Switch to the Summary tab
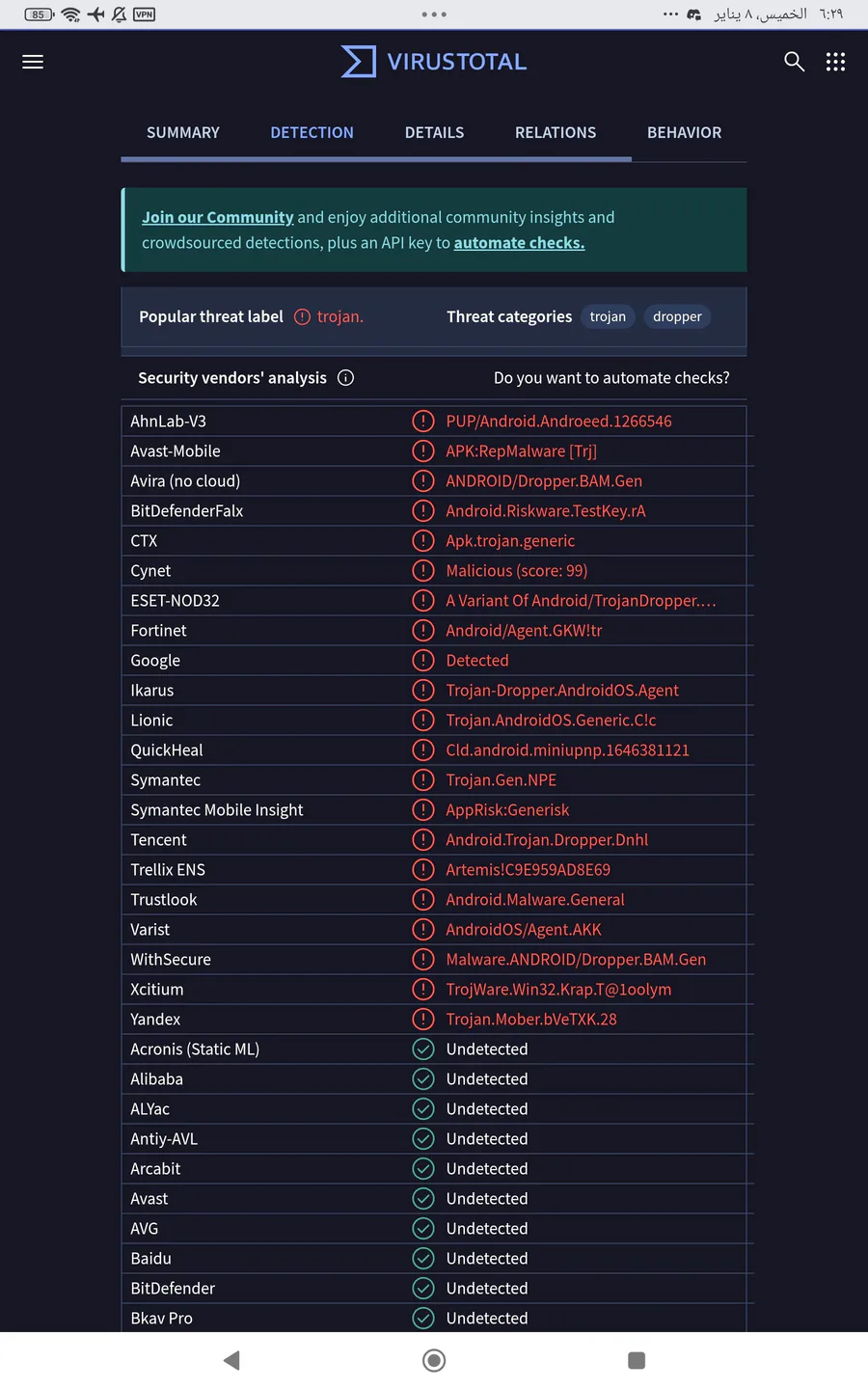This screenshot has width=868, height=1389. click(183, 133)
